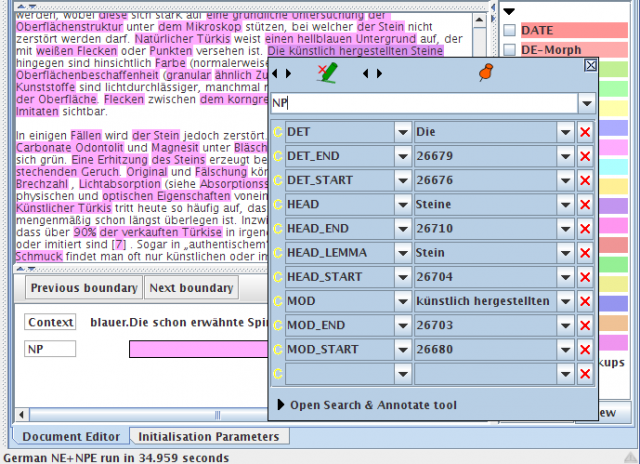Remove the HEAD_LEMMA feature with red X
Screen dimensions: 640x464
pyautogui.click(x=585, y=253)
